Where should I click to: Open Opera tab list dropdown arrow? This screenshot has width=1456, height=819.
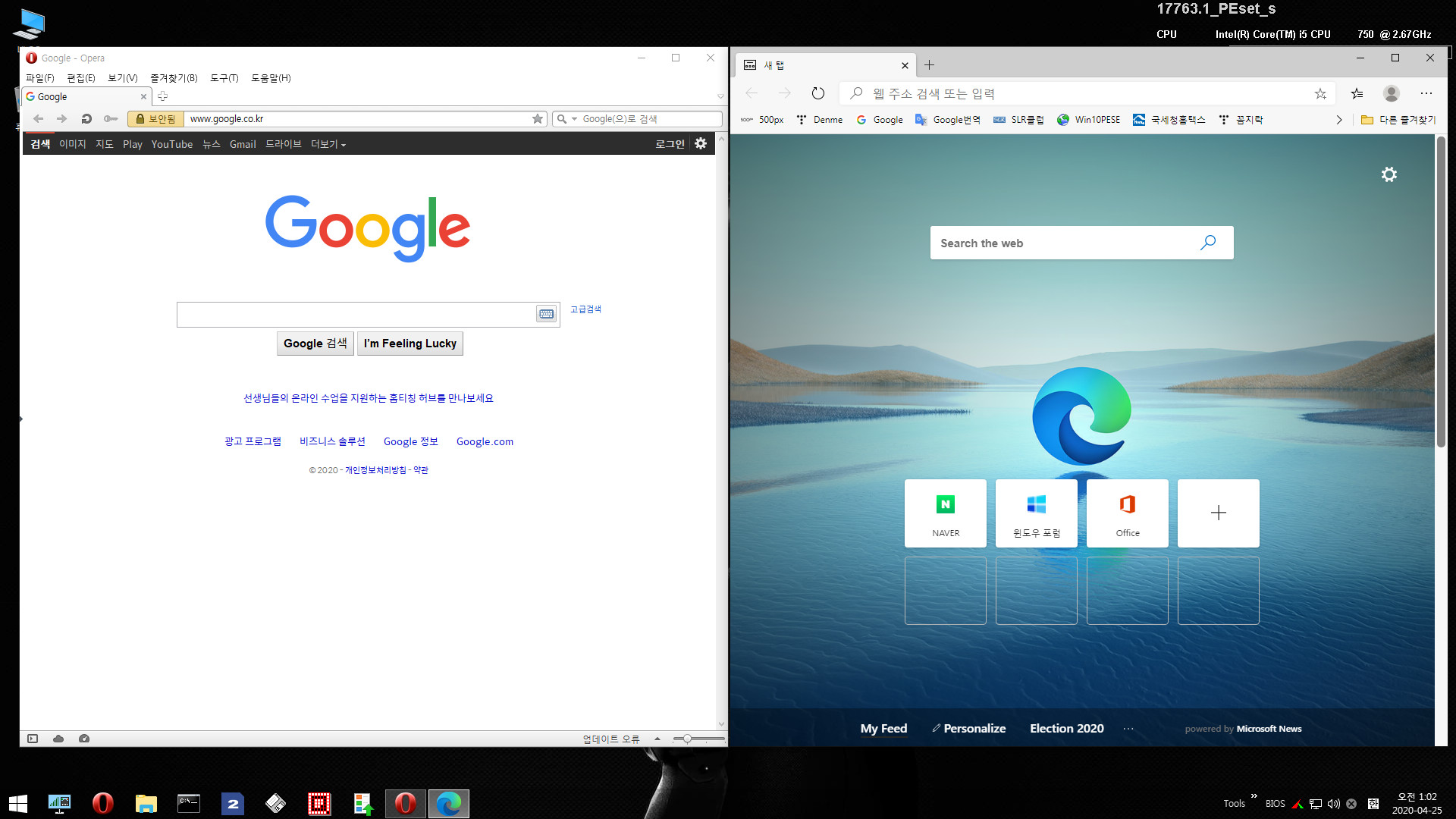click(720, 96)
